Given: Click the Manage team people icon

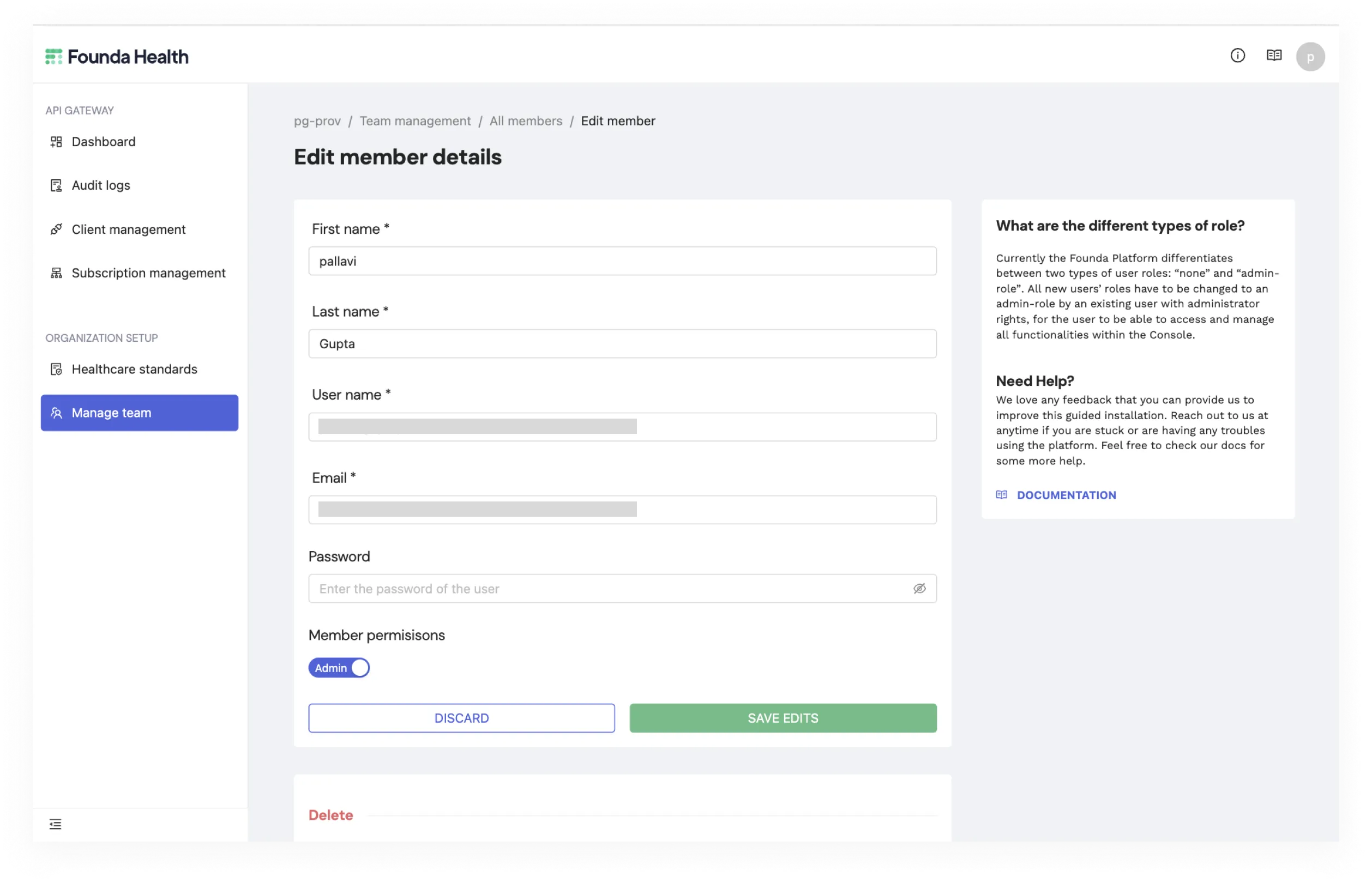Looking at the screenshot, I should 56,413.
